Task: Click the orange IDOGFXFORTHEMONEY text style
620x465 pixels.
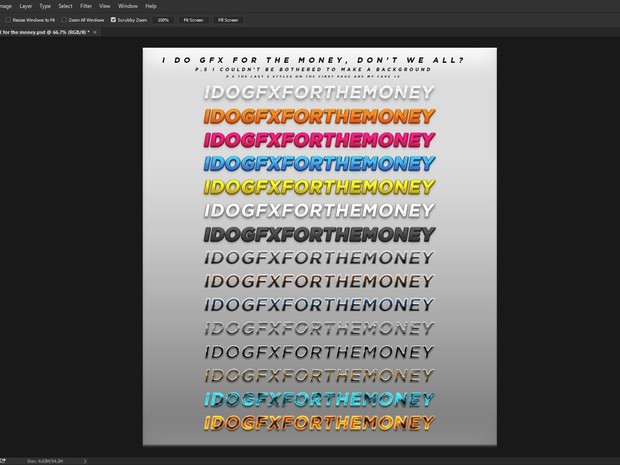Action: pos(319,116)
